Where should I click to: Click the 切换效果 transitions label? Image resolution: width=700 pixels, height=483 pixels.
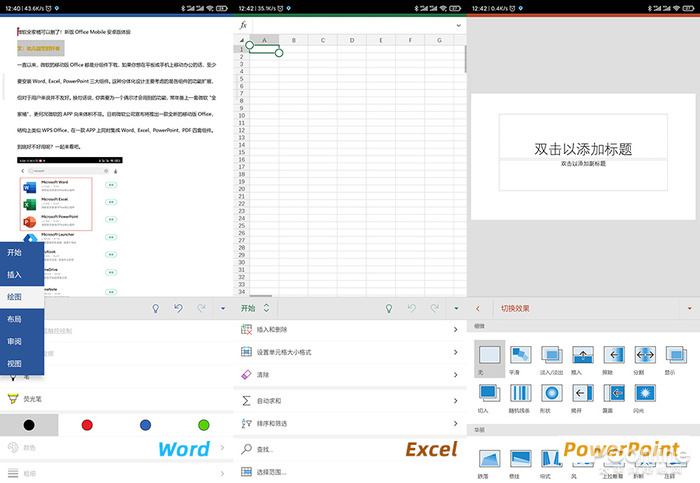pyautogui.click(x=515, y=308)
